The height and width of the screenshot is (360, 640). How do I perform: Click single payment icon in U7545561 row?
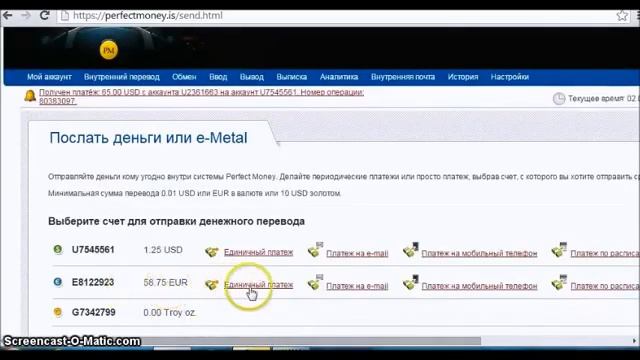click(x=212, y=252)
